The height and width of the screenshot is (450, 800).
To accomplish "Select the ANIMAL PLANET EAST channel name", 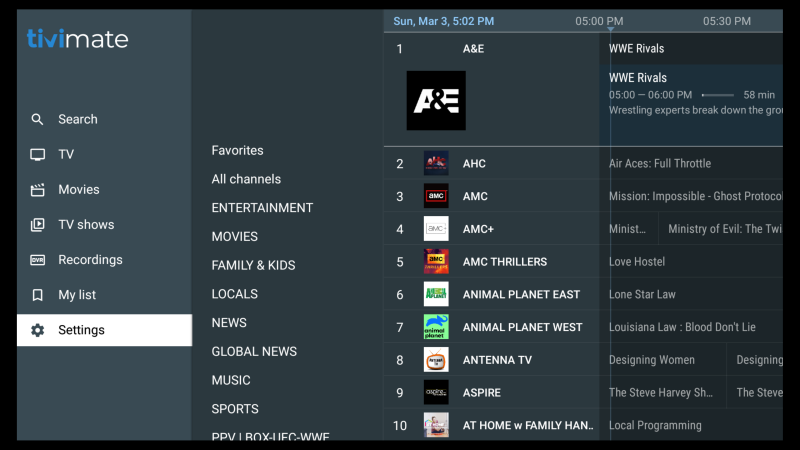I will (x=521, y=294).
